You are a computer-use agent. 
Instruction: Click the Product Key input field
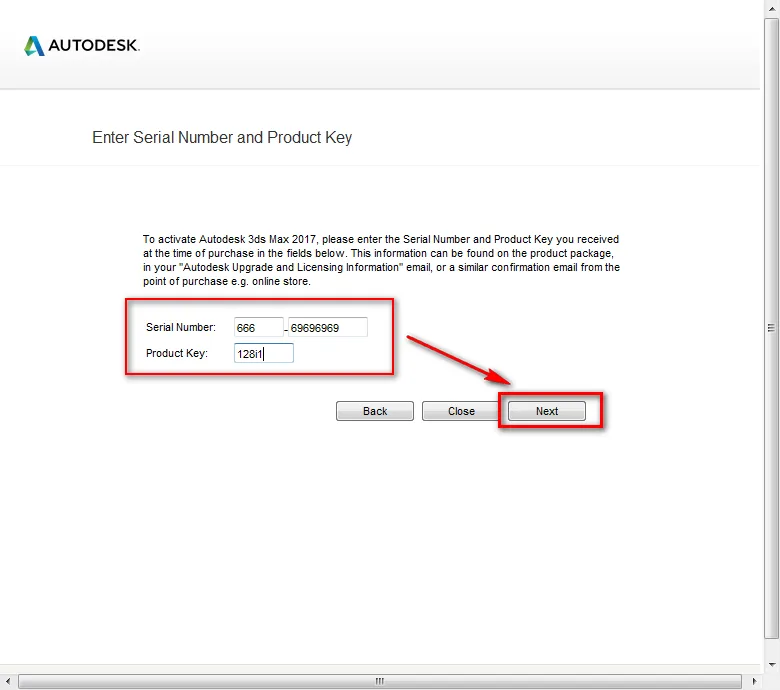[x=264, y=353]
